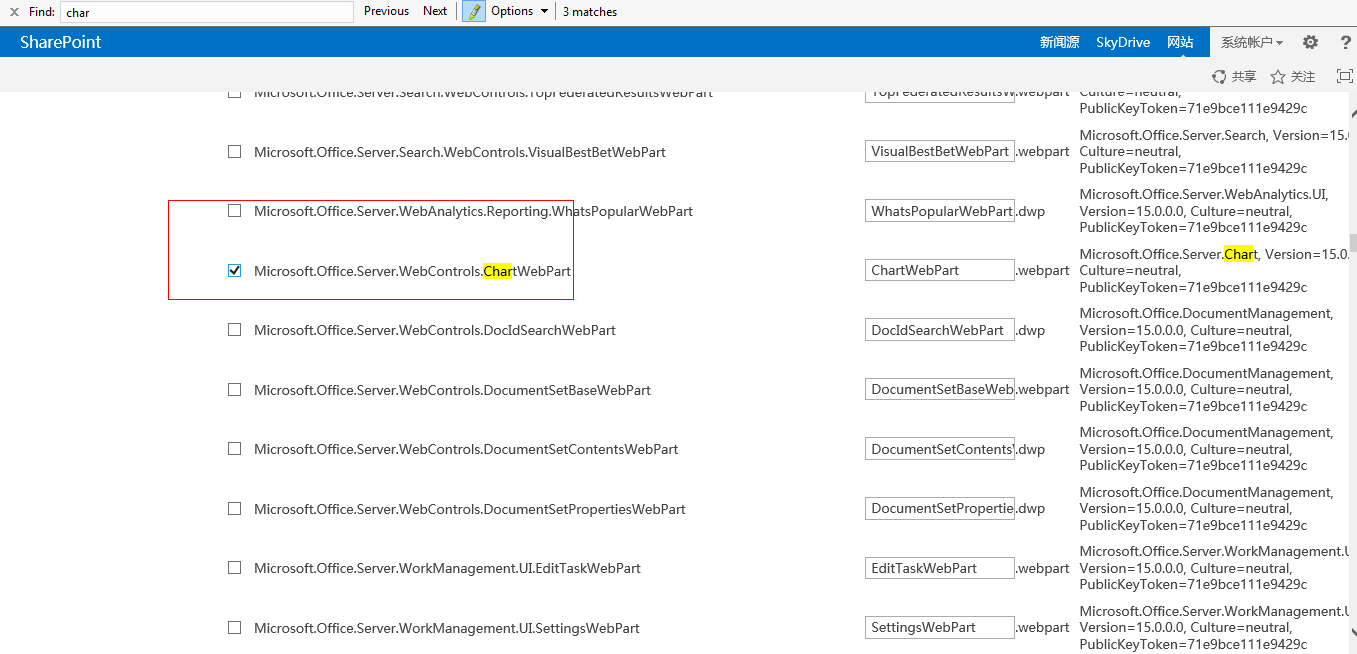Close the Find bar with the X icon
Screen dimensions: 1357x654
(15, 12)
